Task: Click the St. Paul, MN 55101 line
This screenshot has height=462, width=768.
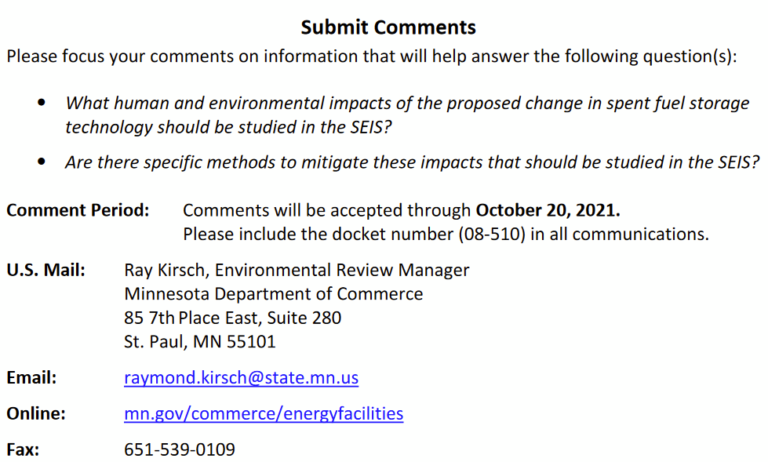Action: 200,342
